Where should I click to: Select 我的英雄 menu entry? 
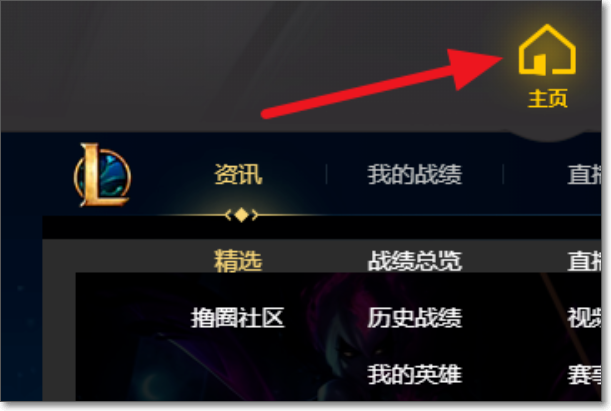(x=415, y=374)
